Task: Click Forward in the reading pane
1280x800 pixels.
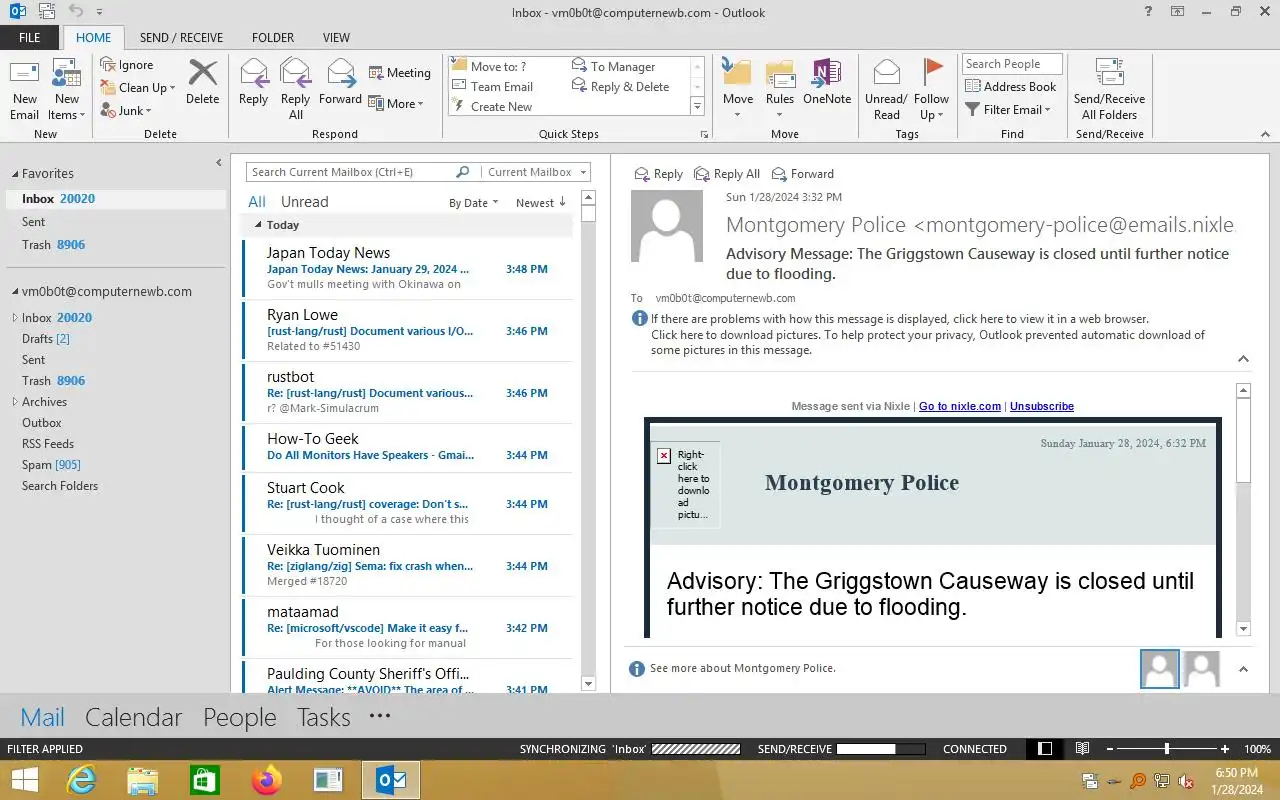Action: [x=802, y=174]
